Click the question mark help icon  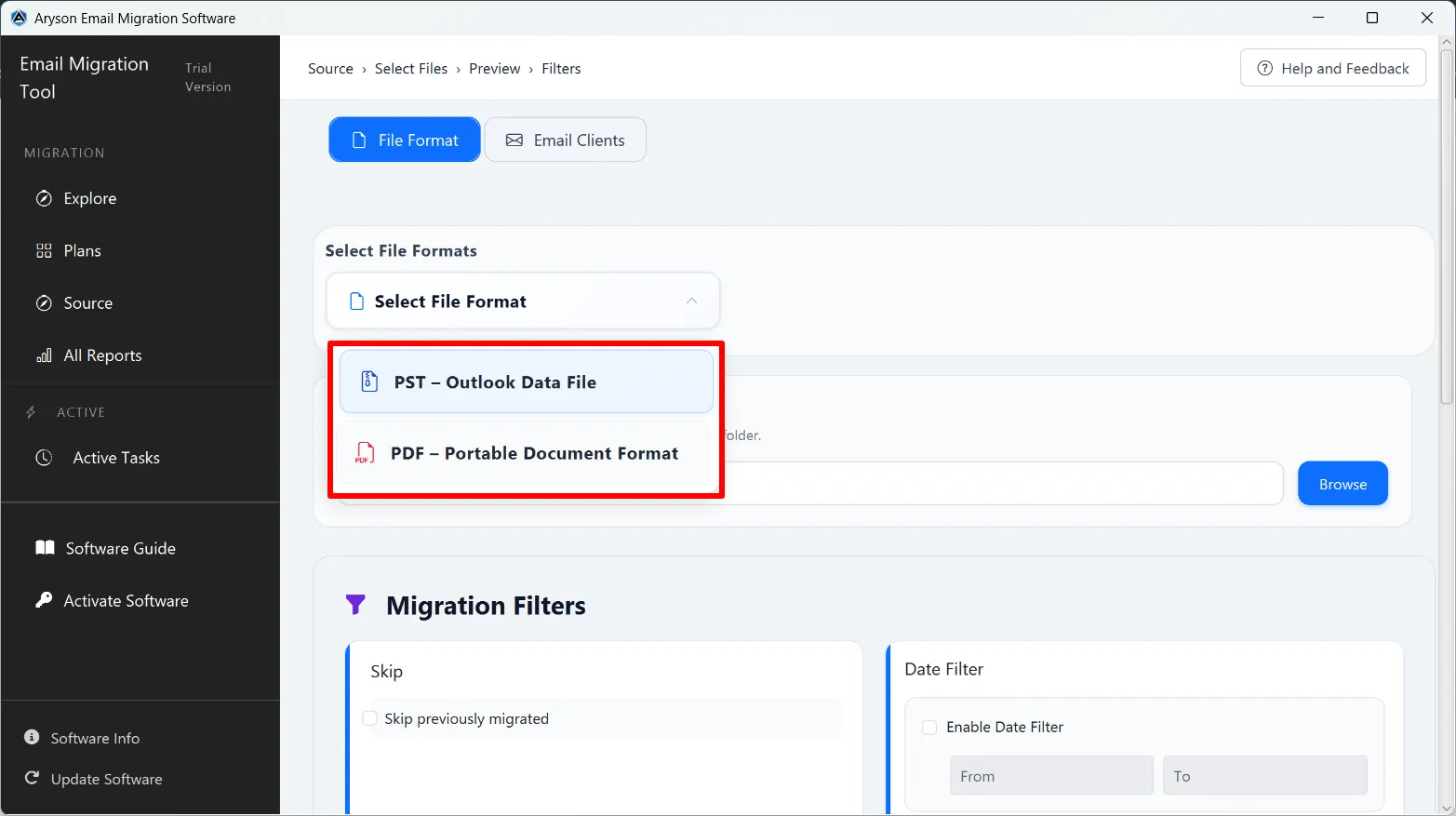[x=1265, y=68]
